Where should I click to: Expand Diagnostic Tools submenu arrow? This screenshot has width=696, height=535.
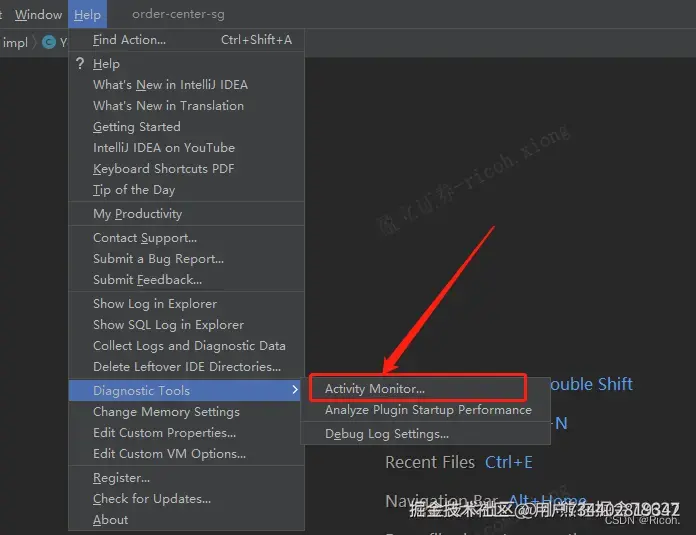(x=295, y=390)
